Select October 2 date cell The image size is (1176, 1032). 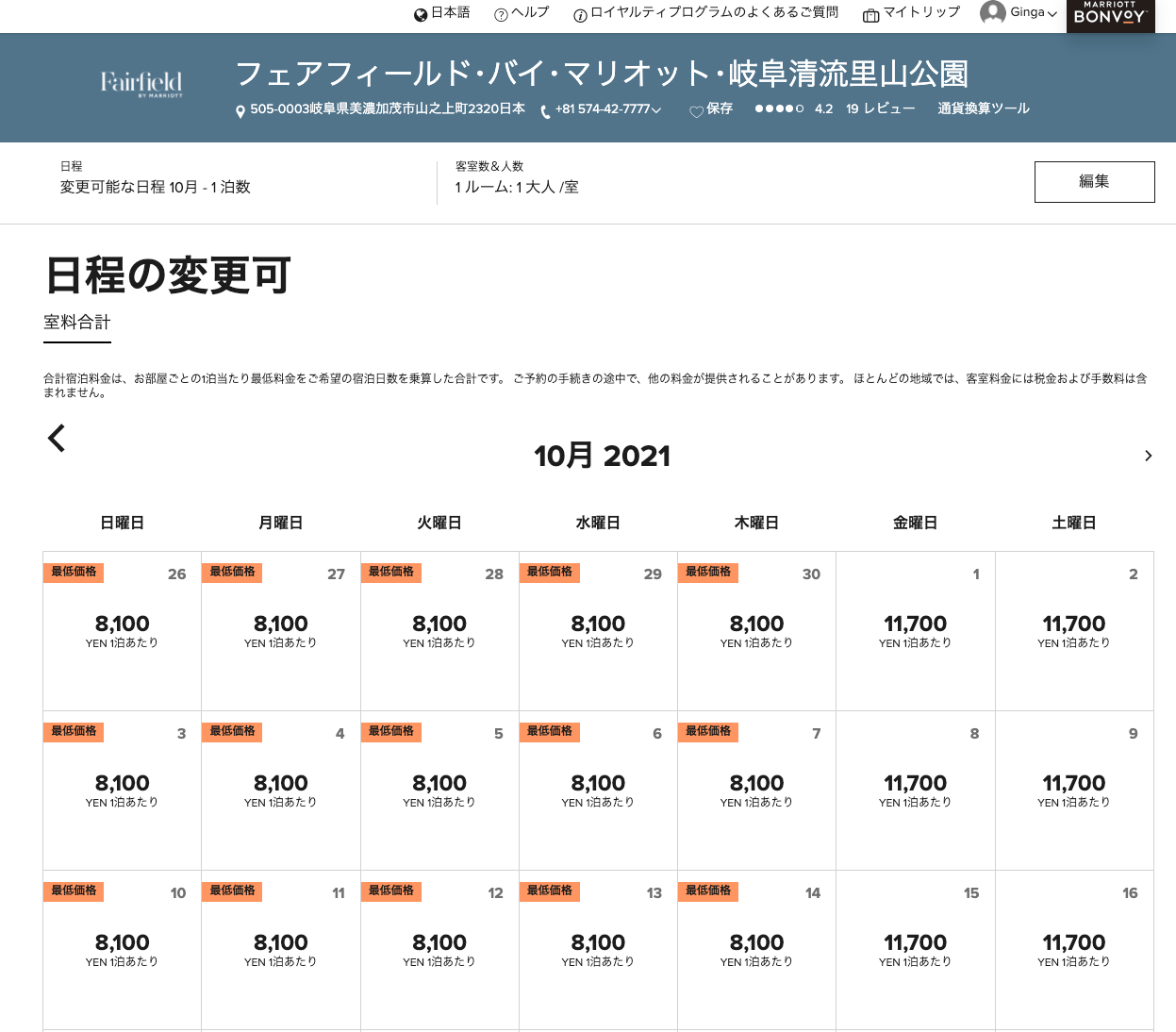point(1074,631)
